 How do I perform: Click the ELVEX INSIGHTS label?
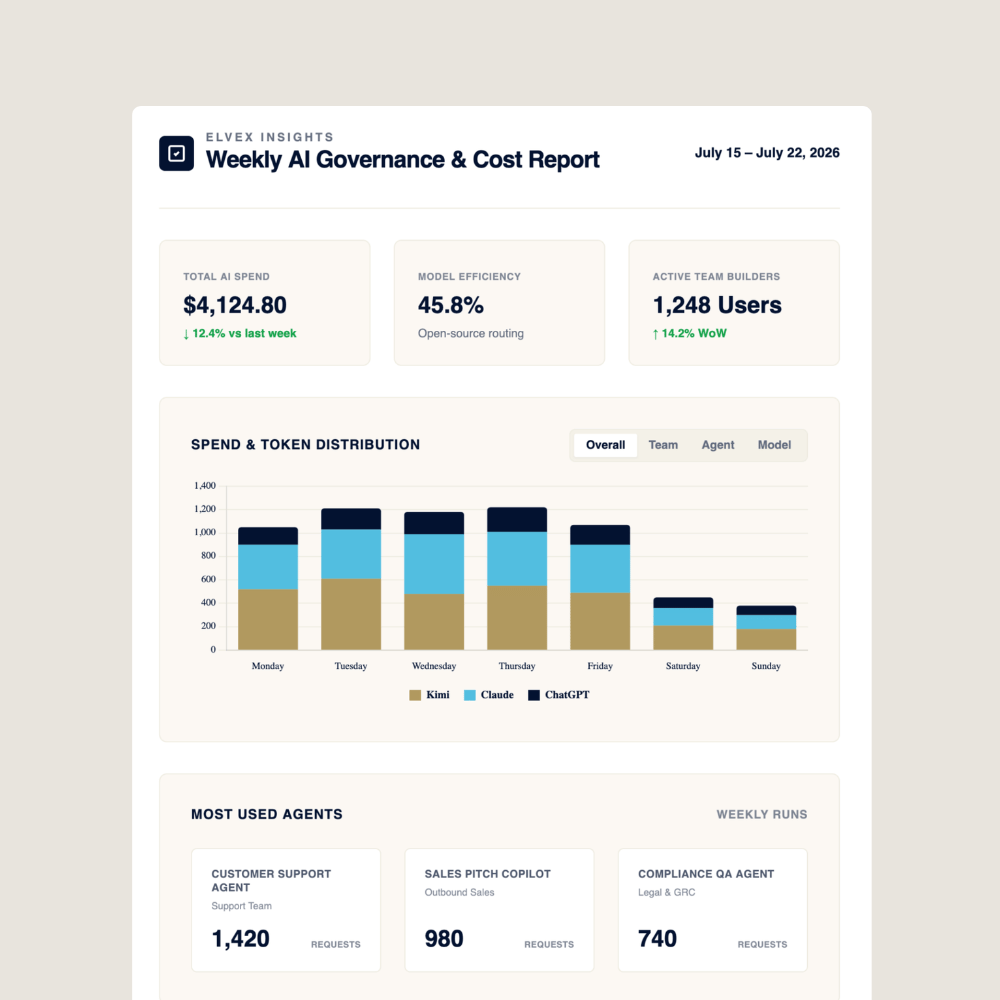pyautogui.click(x=270, y=137)
